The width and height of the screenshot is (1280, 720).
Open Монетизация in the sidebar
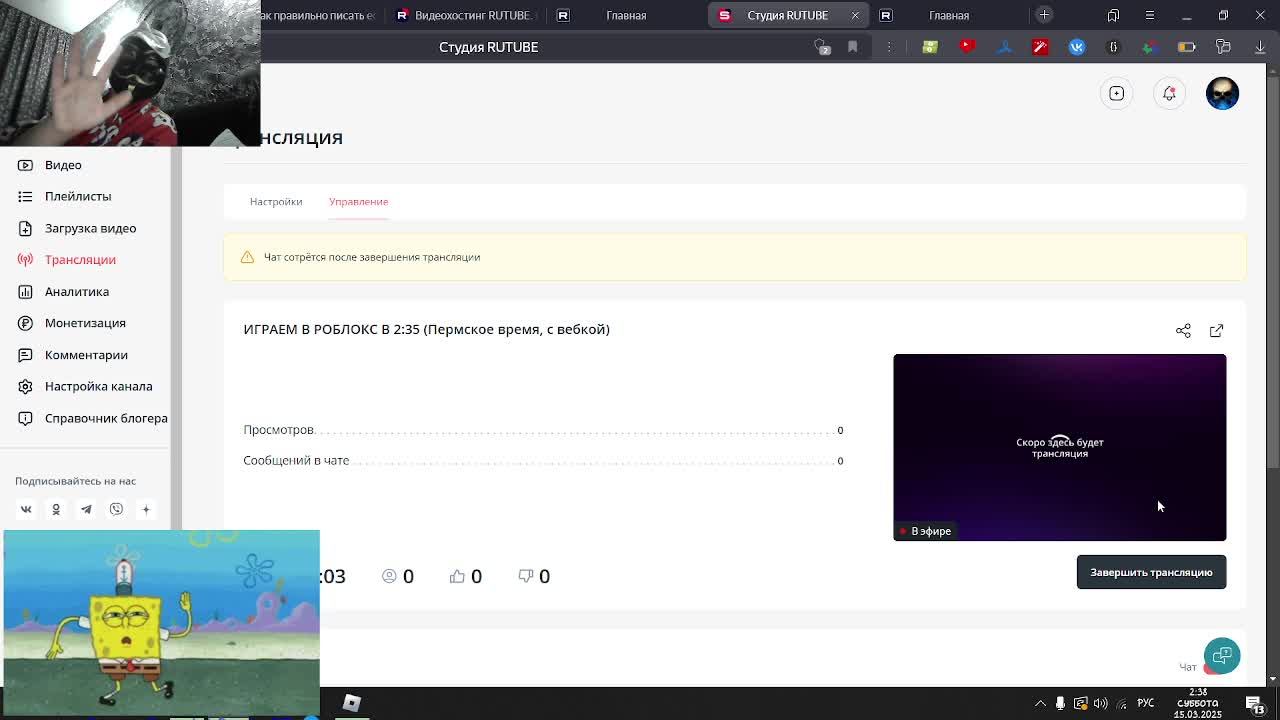85,323
